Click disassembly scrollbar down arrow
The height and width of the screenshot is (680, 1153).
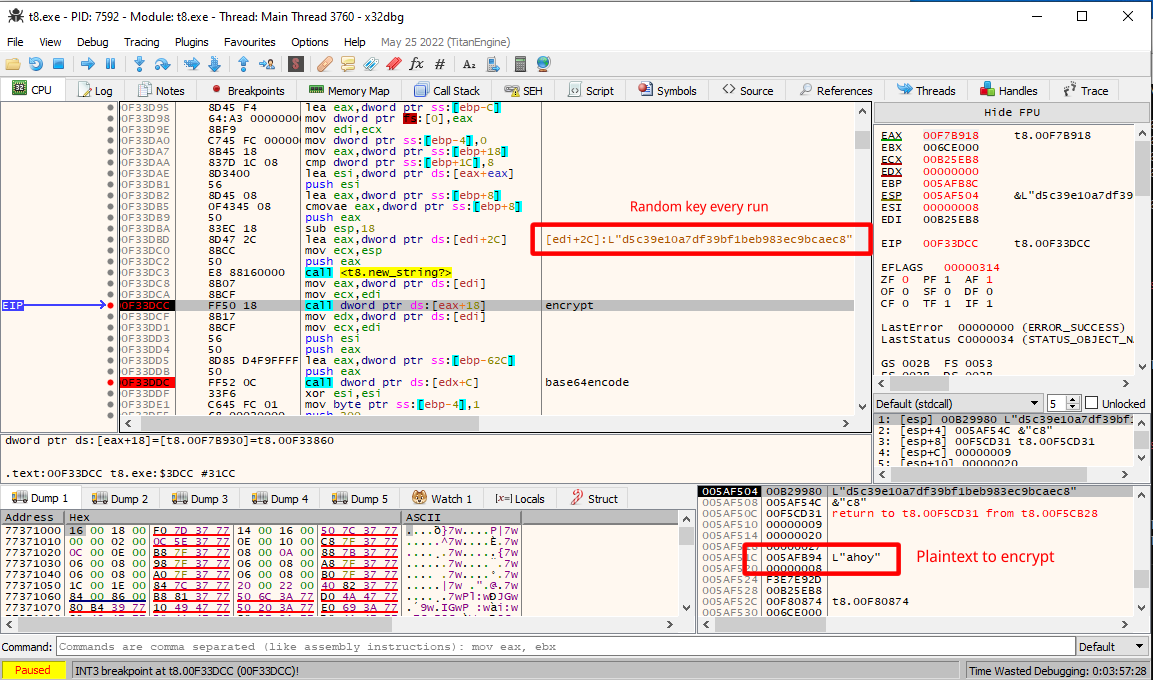(863, 407)
